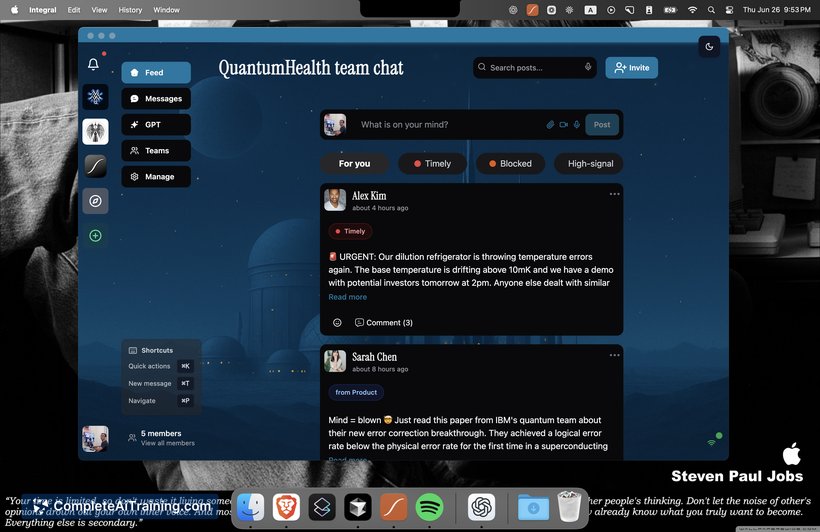Open options menu on Sarah Chen's post
The width and height of the screenshot is (820, 532).
click(614, 355)
